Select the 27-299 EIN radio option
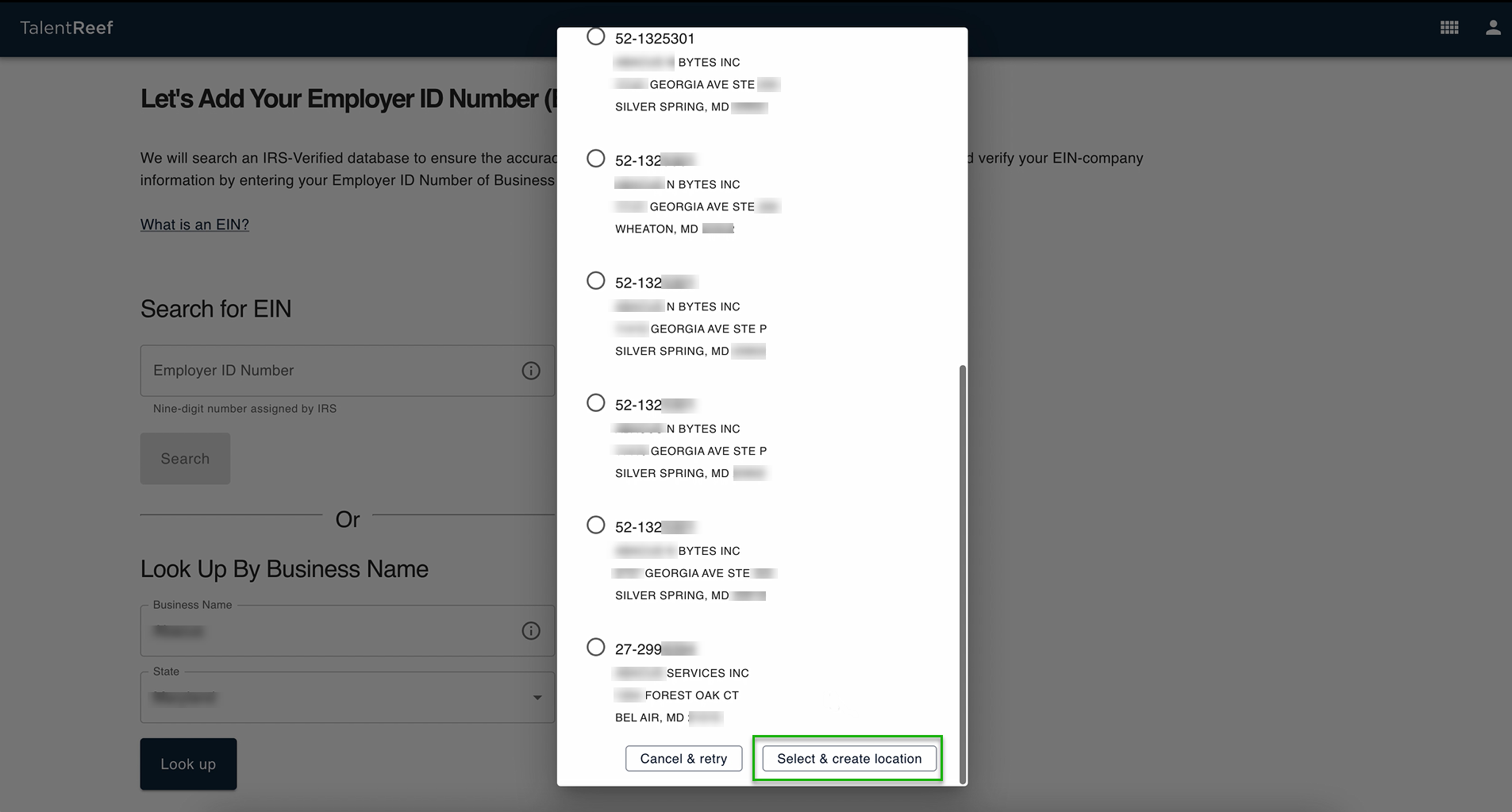 click(595, 647)
